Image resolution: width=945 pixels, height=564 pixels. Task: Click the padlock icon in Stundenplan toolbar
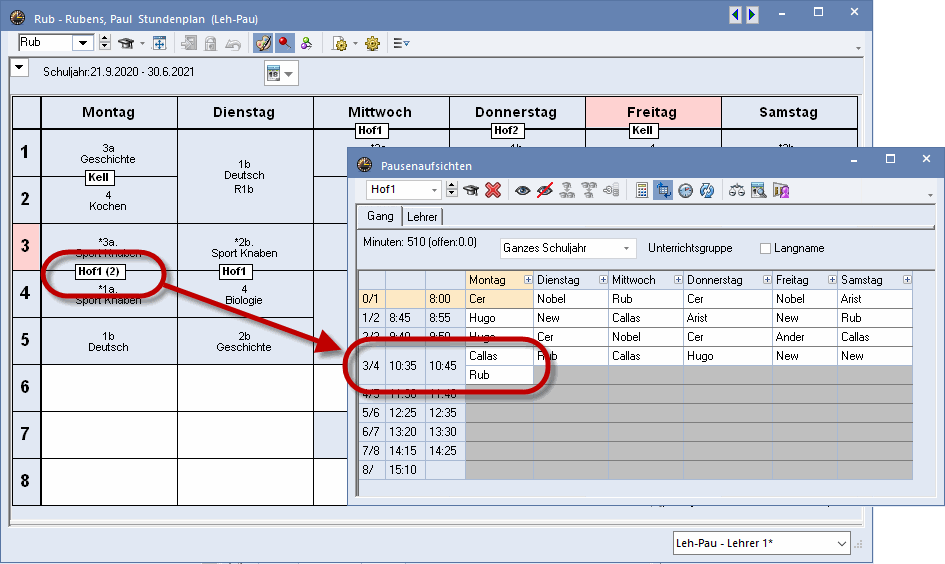[x=210, y=43]
